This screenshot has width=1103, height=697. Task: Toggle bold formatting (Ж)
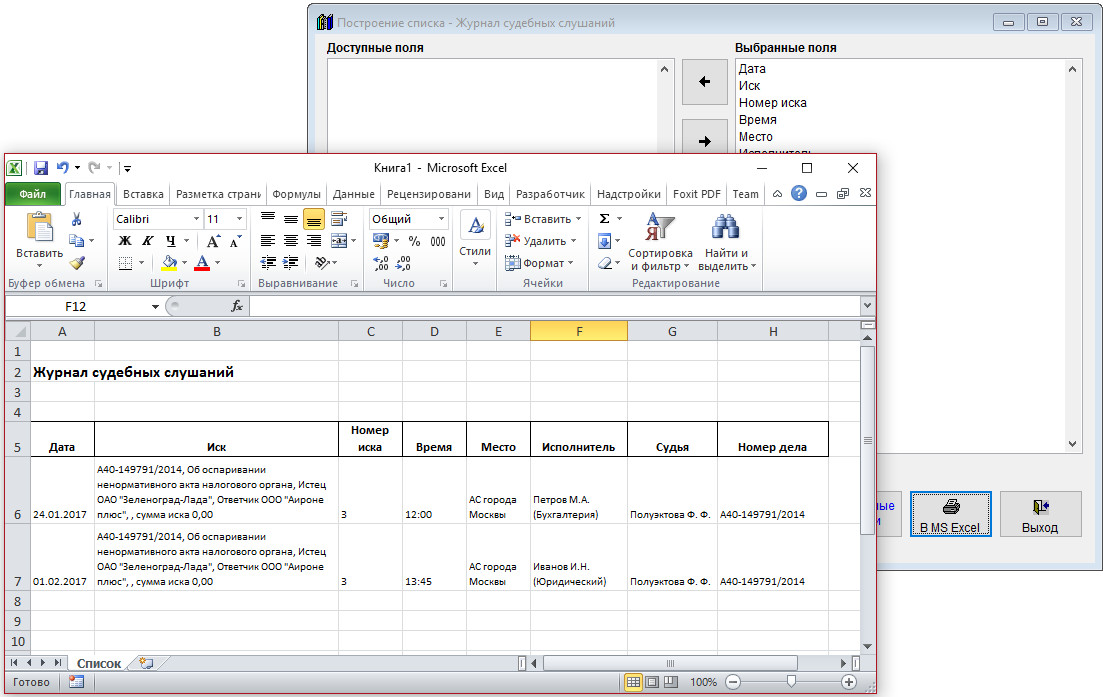click(125, 241)
